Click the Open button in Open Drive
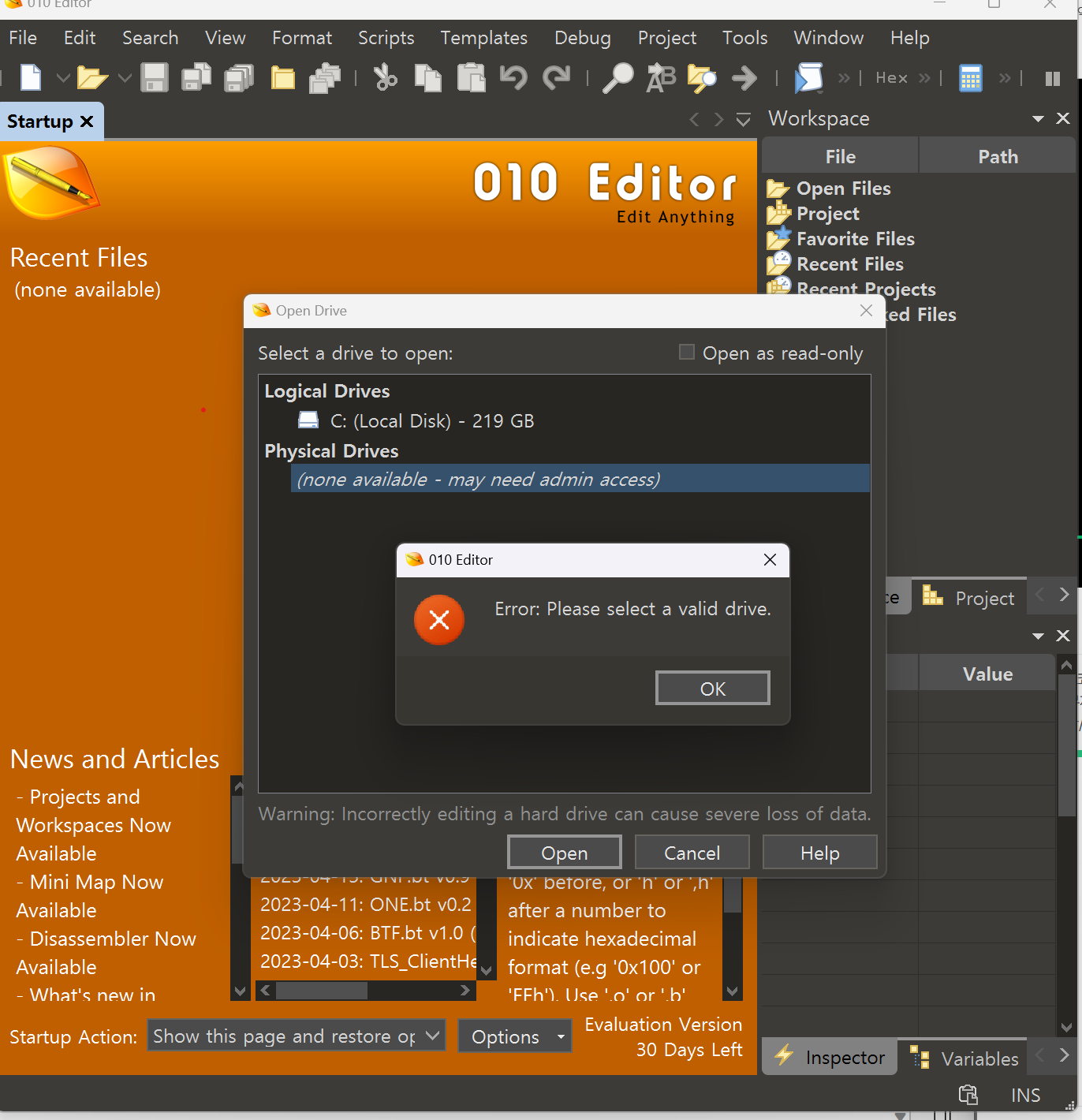The width and height of the screenshot is (1082, 1120). 565,853
